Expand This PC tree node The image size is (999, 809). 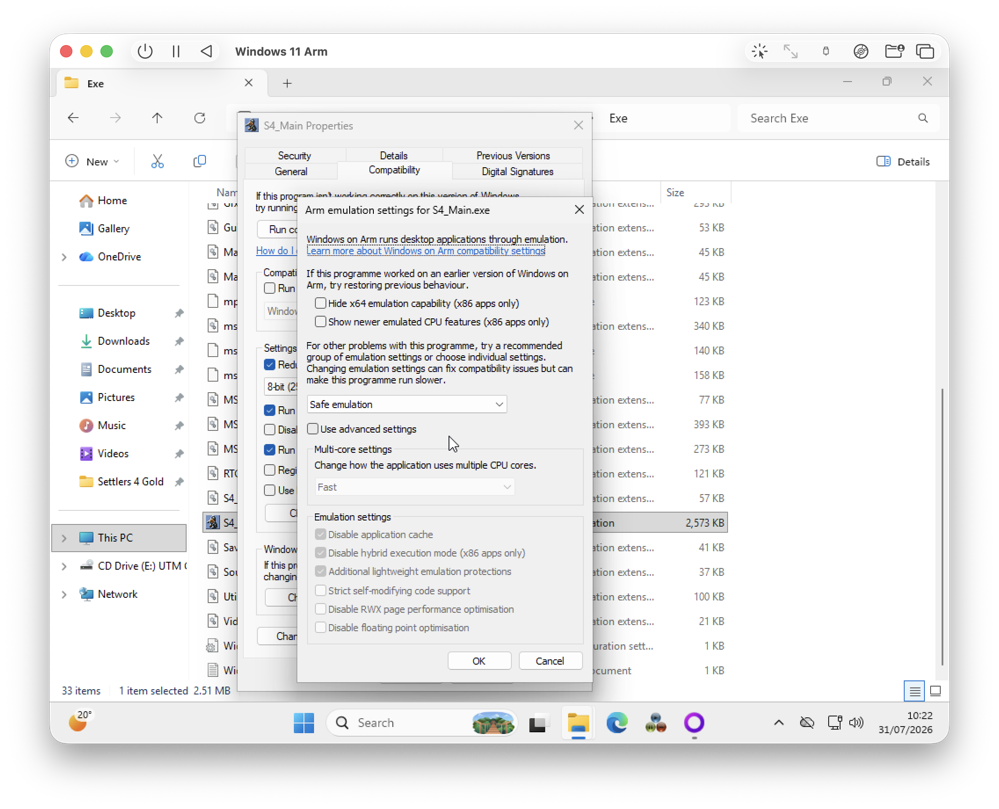(64, 538)
